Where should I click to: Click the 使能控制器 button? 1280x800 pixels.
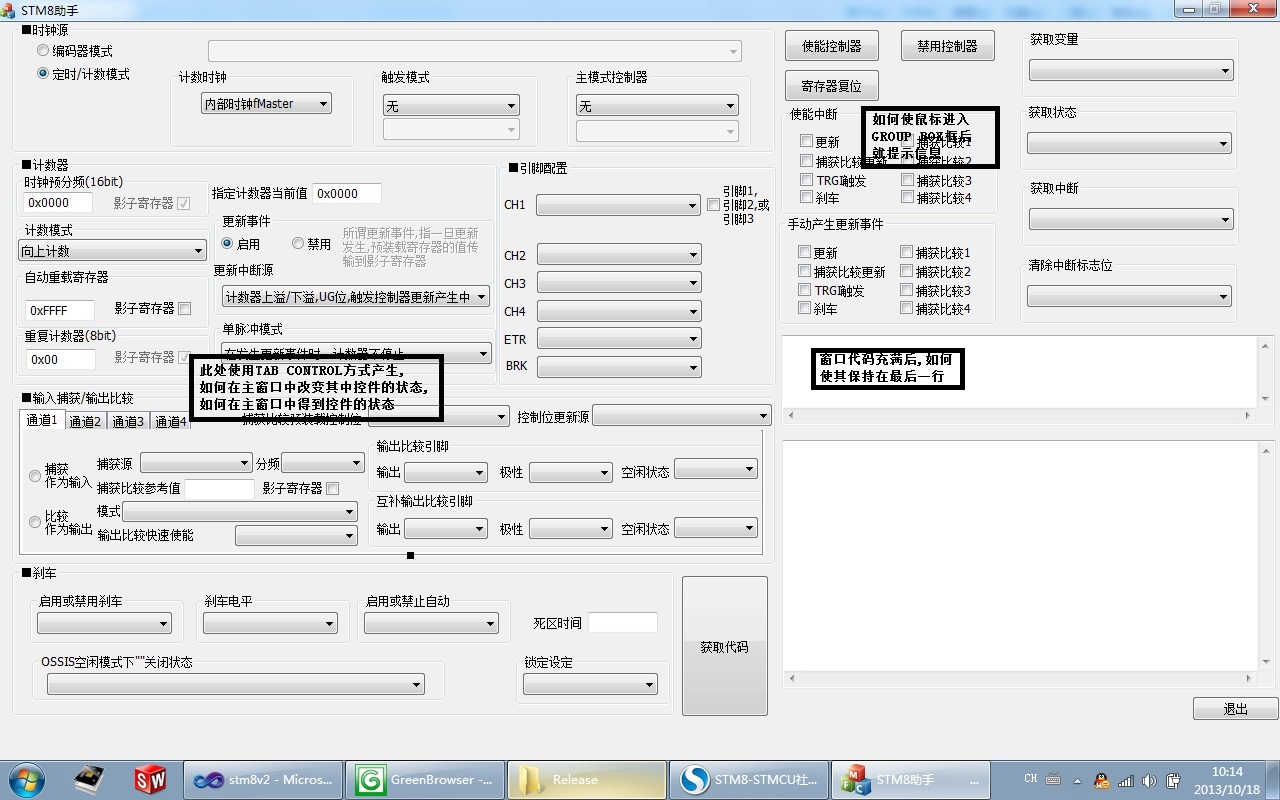click(x=832, y=45)
